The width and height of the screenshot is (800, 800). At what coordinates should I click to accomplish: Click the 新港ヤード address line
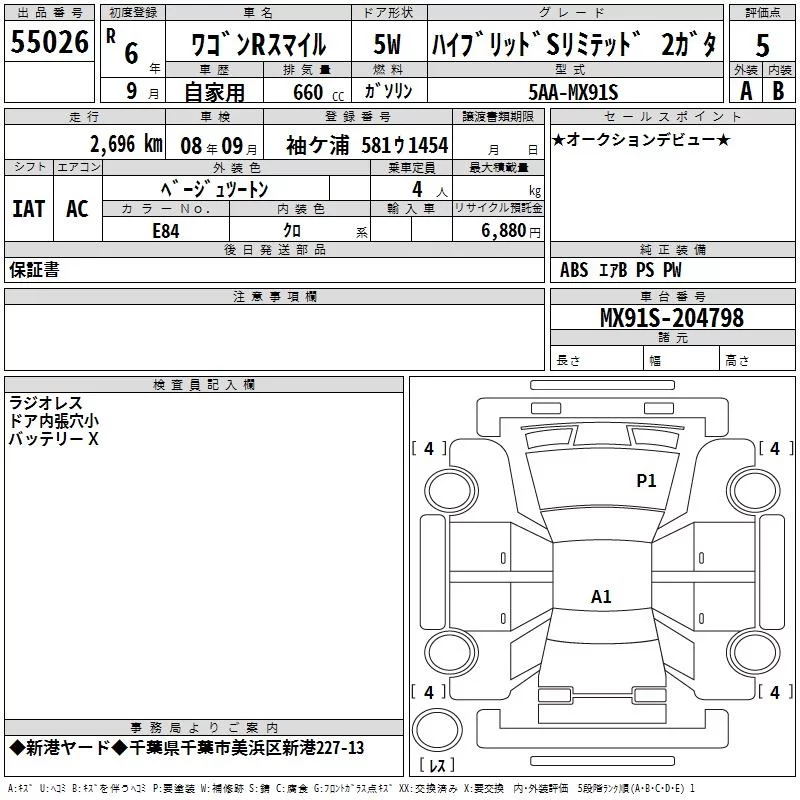pos(187,748)
